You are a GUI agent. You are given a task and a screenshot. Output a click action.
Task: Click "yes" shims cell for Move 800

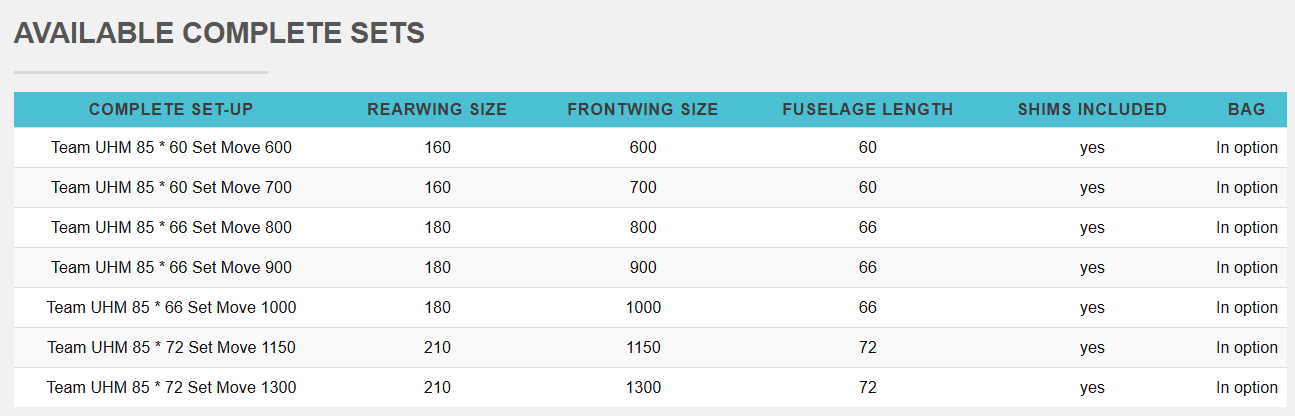(1092, 227)
